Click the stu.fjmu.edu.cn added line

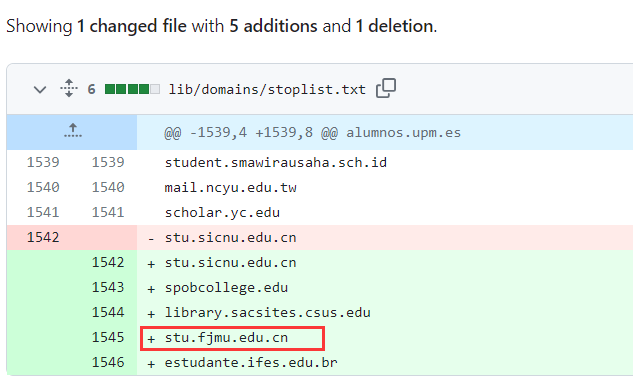pos(226,337)
